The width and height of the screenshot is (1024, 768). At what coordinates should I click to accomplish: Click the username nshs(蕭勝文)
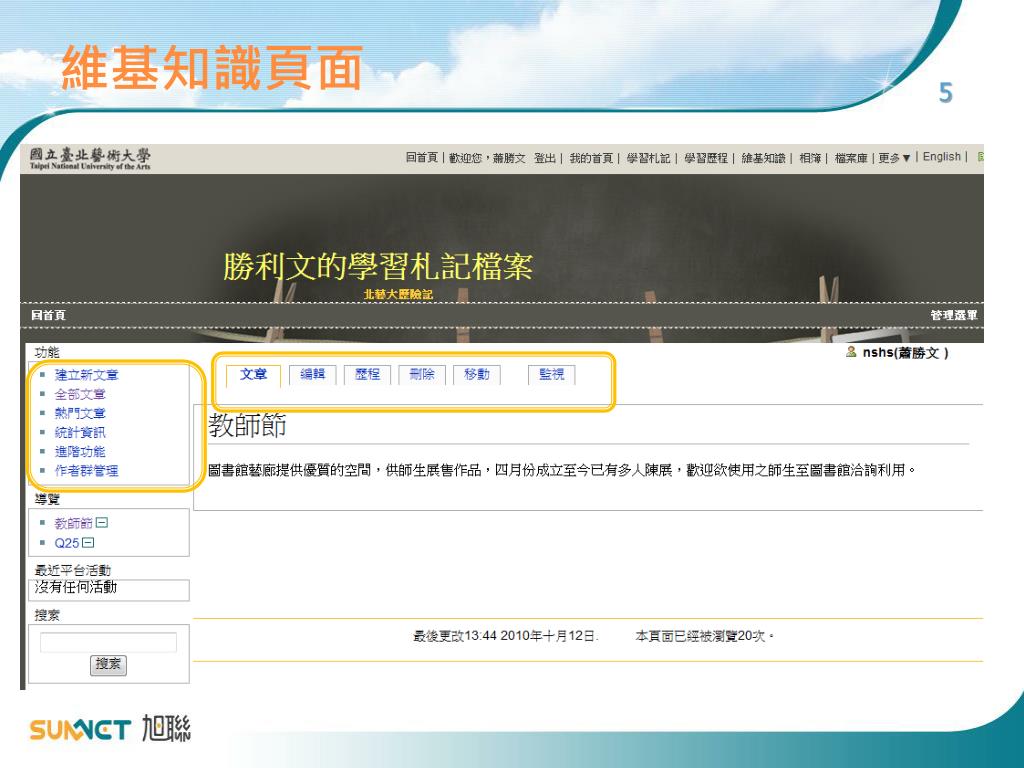[x=905, y=353]
